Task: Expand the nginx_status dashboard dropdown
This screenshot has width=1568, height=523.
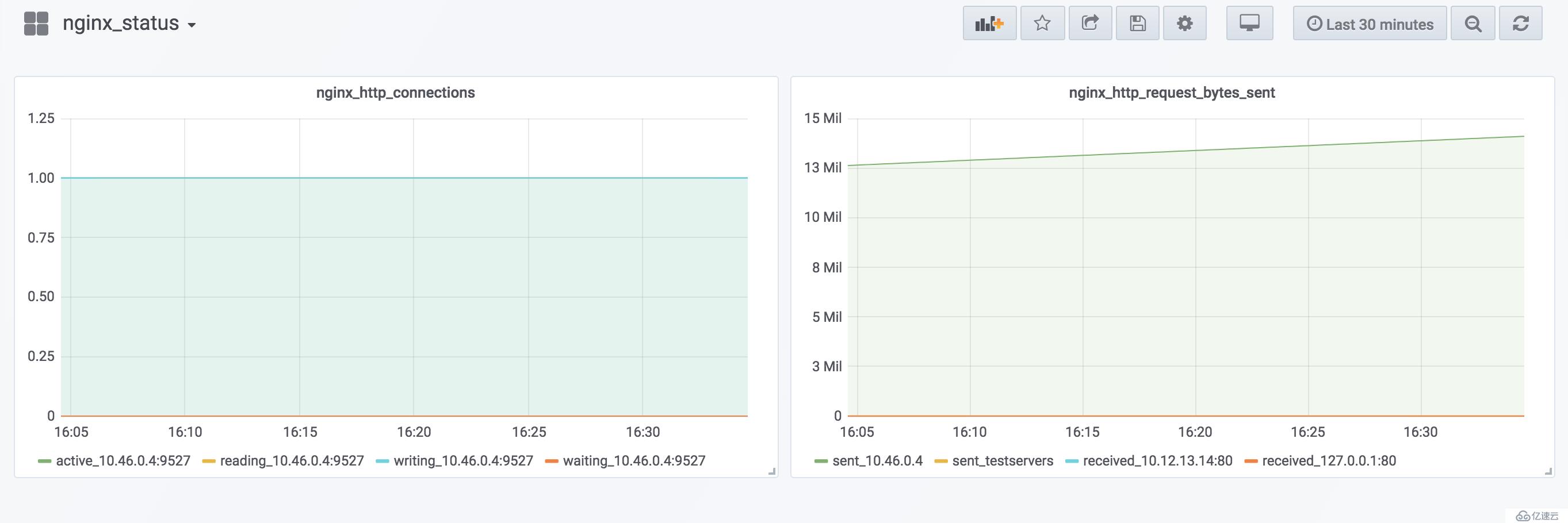Action: (129, 24)
